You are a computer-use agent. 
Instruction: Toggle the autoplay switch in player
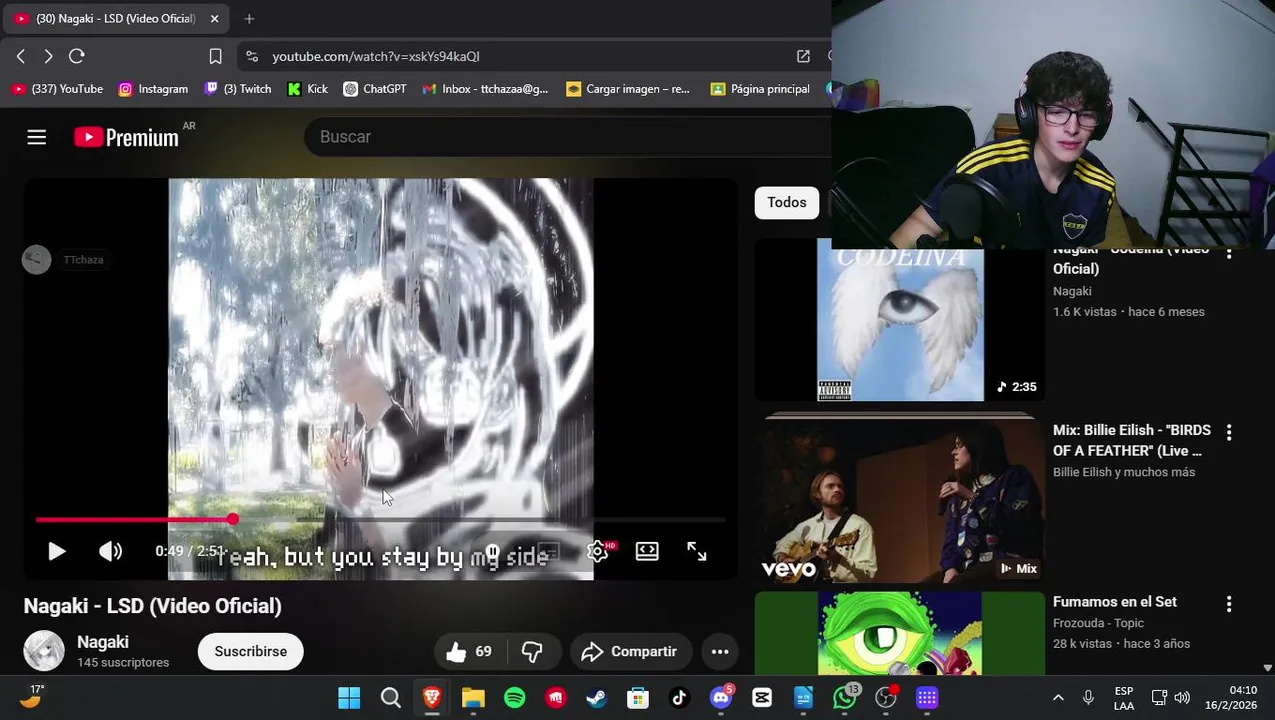pyautogui.click(x=492, y=552)
